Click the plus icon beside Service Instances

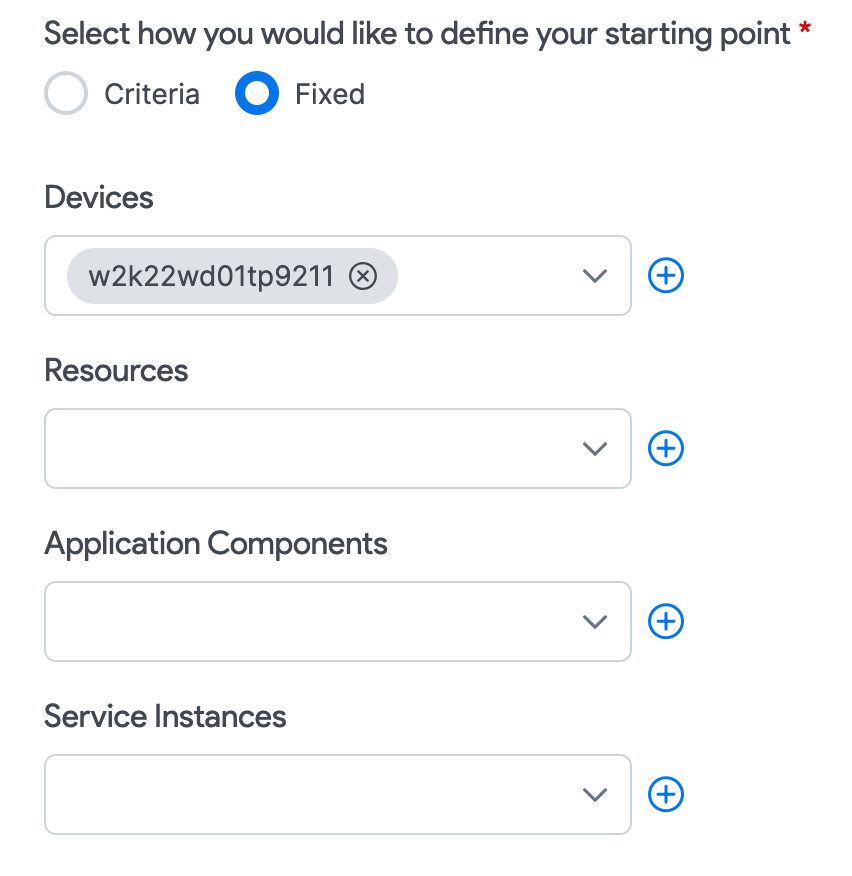coord(666,795)
